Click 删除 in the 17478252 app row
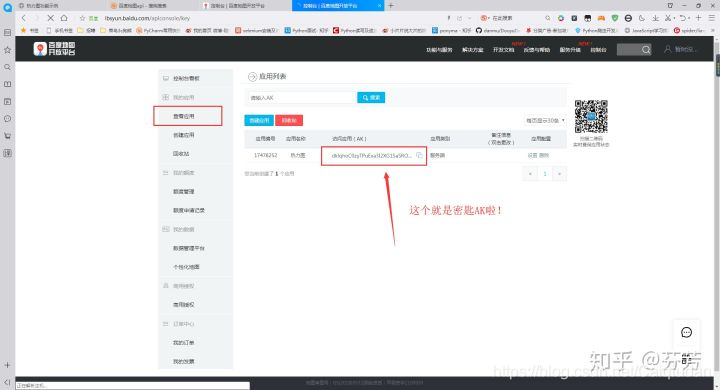This screenshot has width=720, height=390. pyautogui.click(x=544, y=155)
